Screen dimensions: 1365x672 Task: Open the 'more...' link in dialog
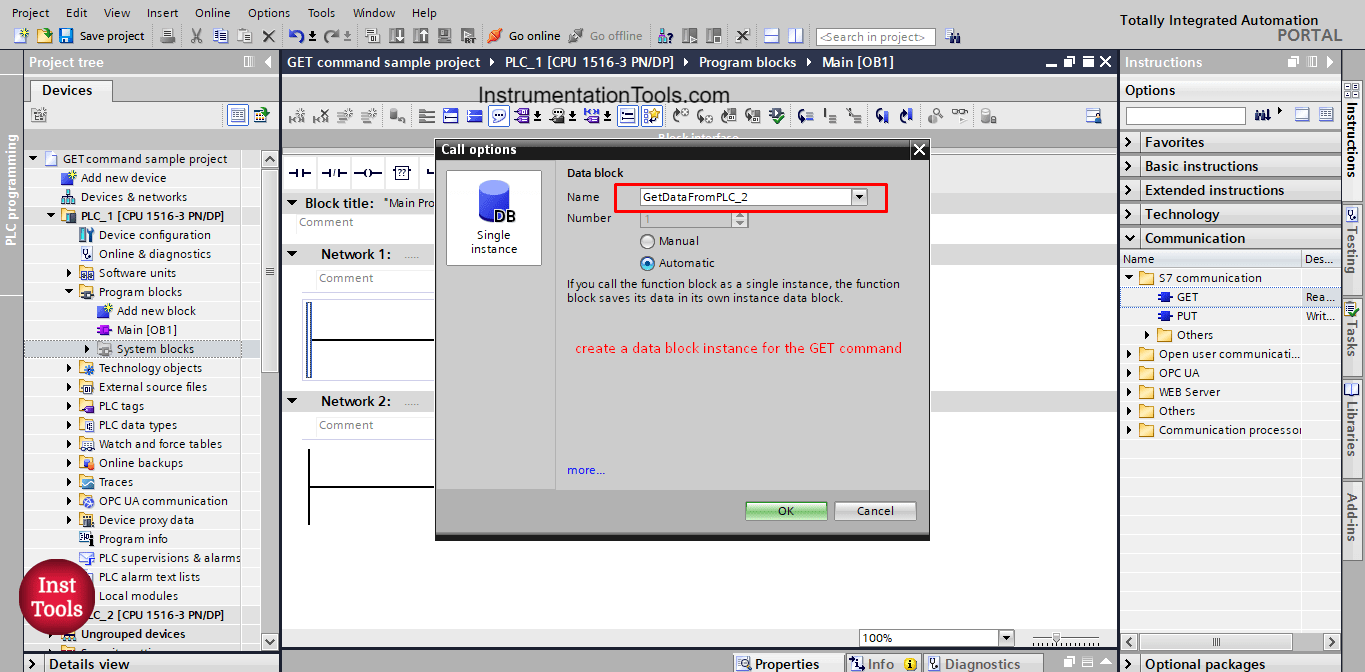click(586, 470)
